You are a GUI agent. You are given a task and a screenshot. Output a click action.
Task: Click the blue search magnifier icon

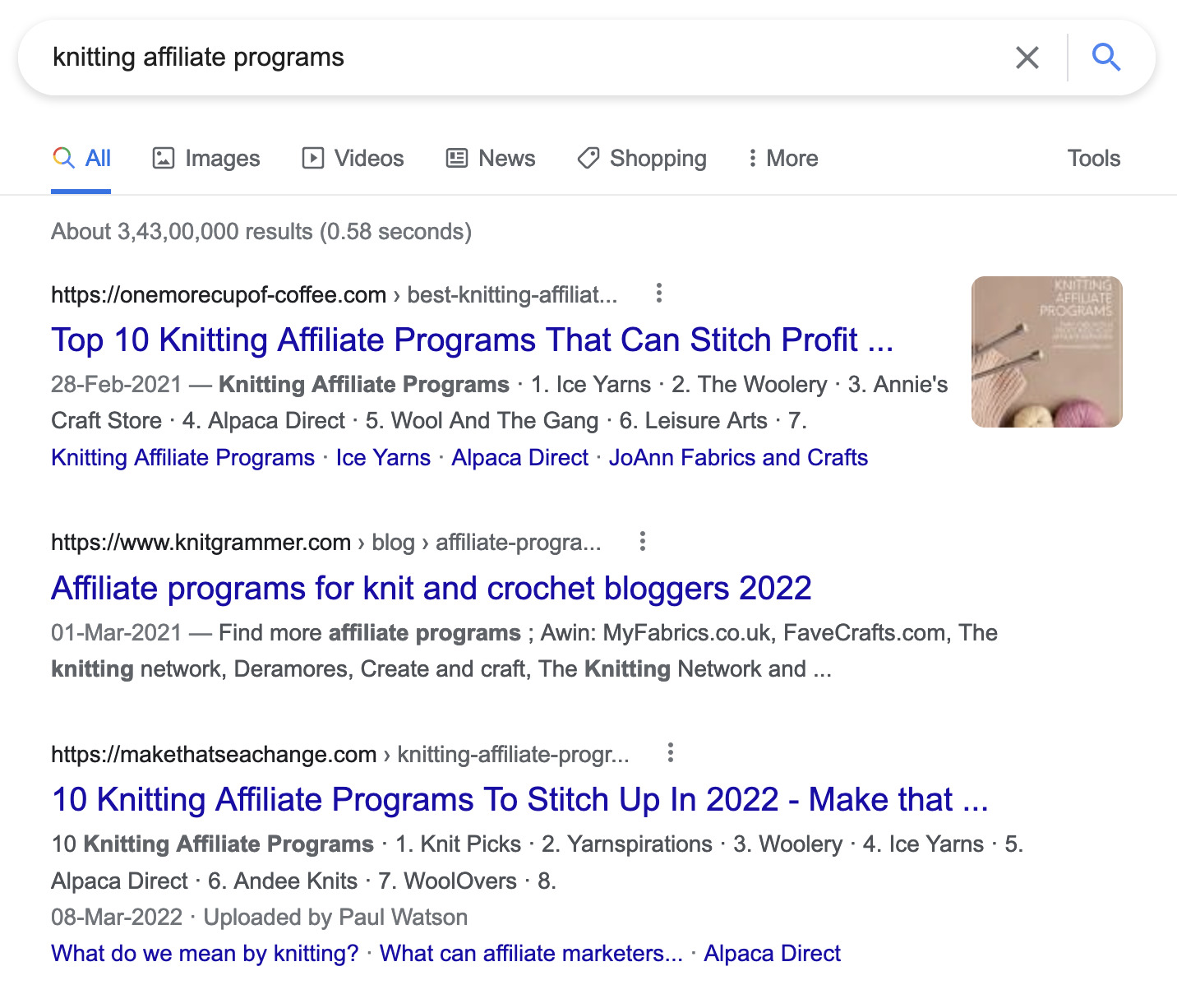click(1106, 58)
